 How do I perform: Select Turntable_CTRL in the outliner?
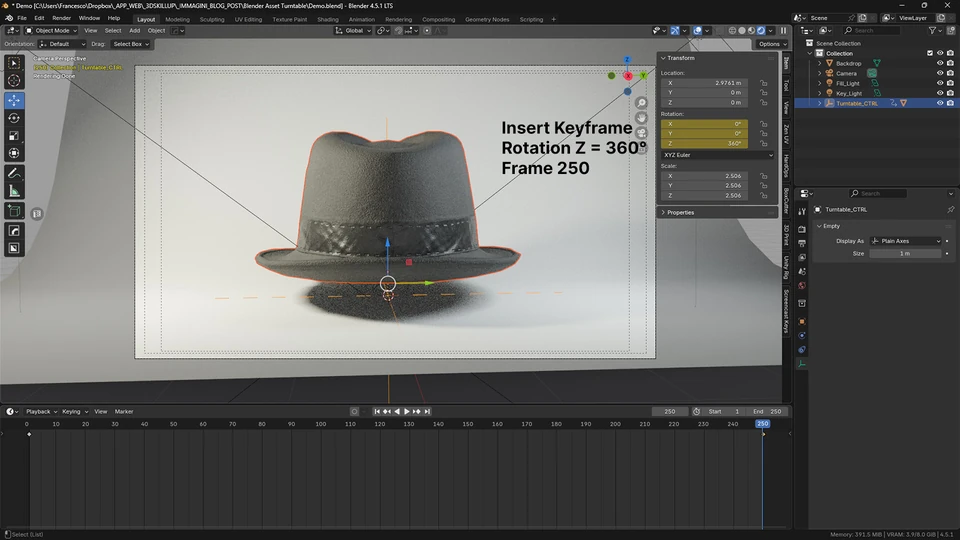click(x=857, y=103)
